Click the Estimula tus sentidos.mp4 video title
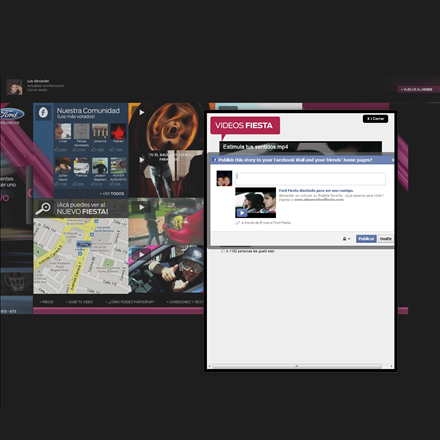 (x=255, y=147)
